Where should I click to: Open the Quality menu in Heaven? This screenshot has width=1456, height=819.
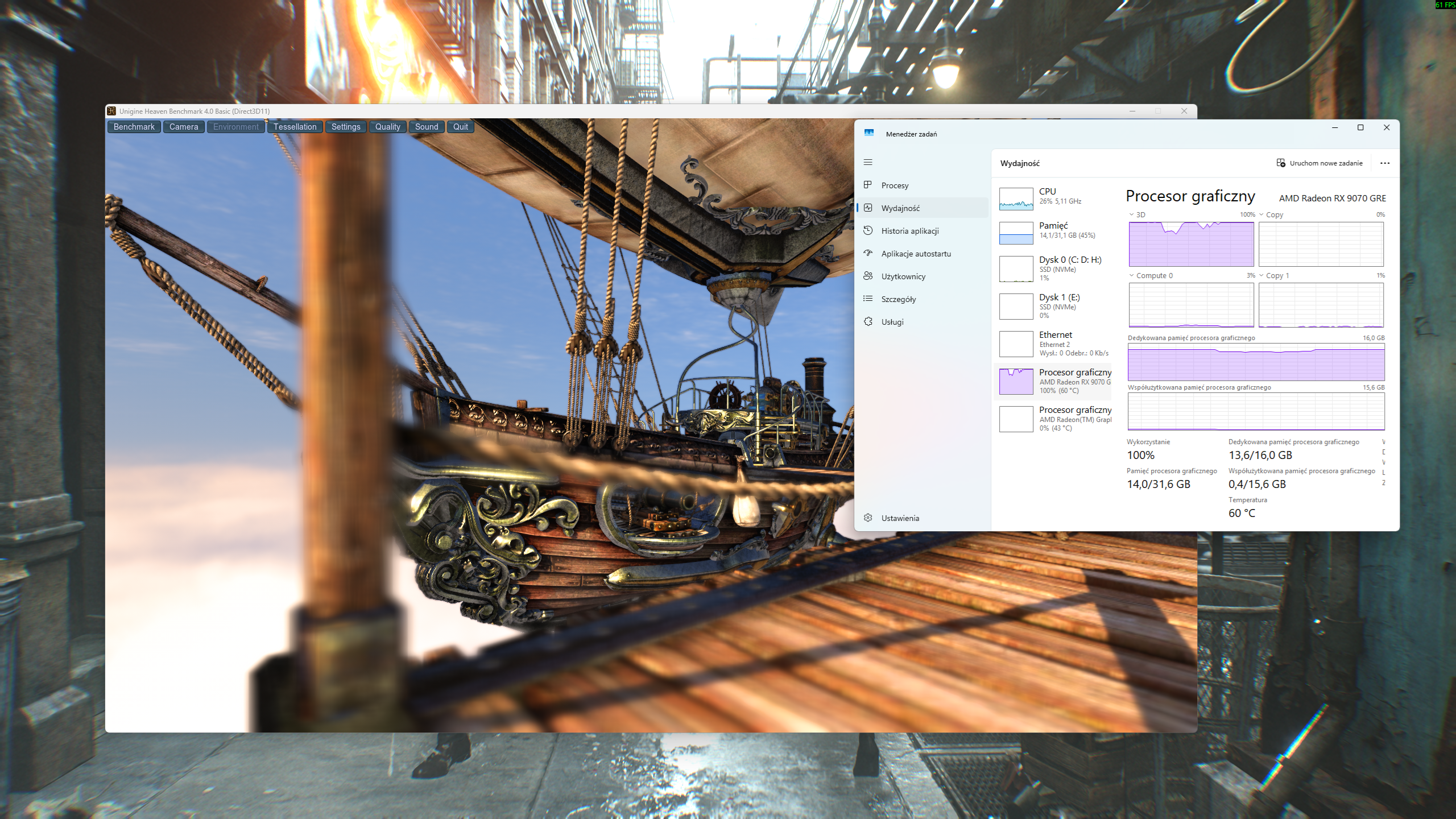click(388, 127)
